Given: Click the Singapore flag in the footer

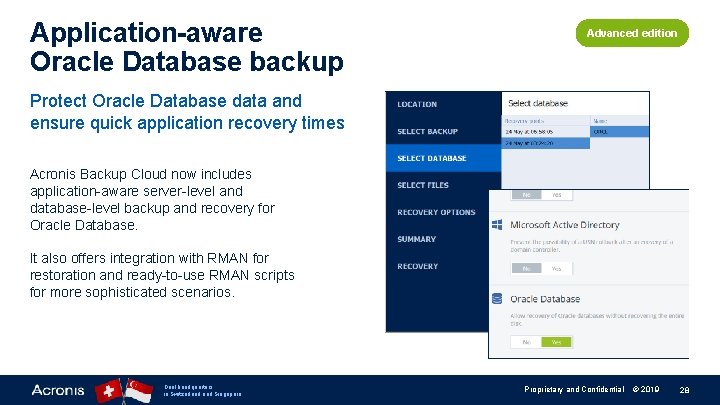Looking at the screenshot, I should click(x=139, y=391).
